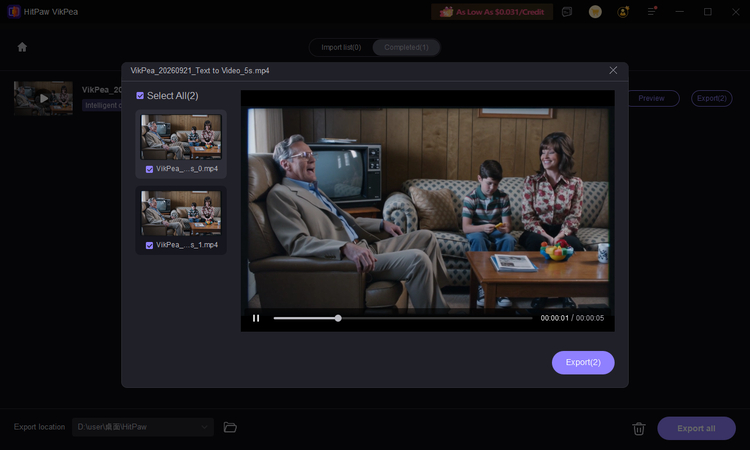The image size is (750, 450).
Task: Delete items with the trash icon
Action: pyautogui.click(x=639, y=428)
